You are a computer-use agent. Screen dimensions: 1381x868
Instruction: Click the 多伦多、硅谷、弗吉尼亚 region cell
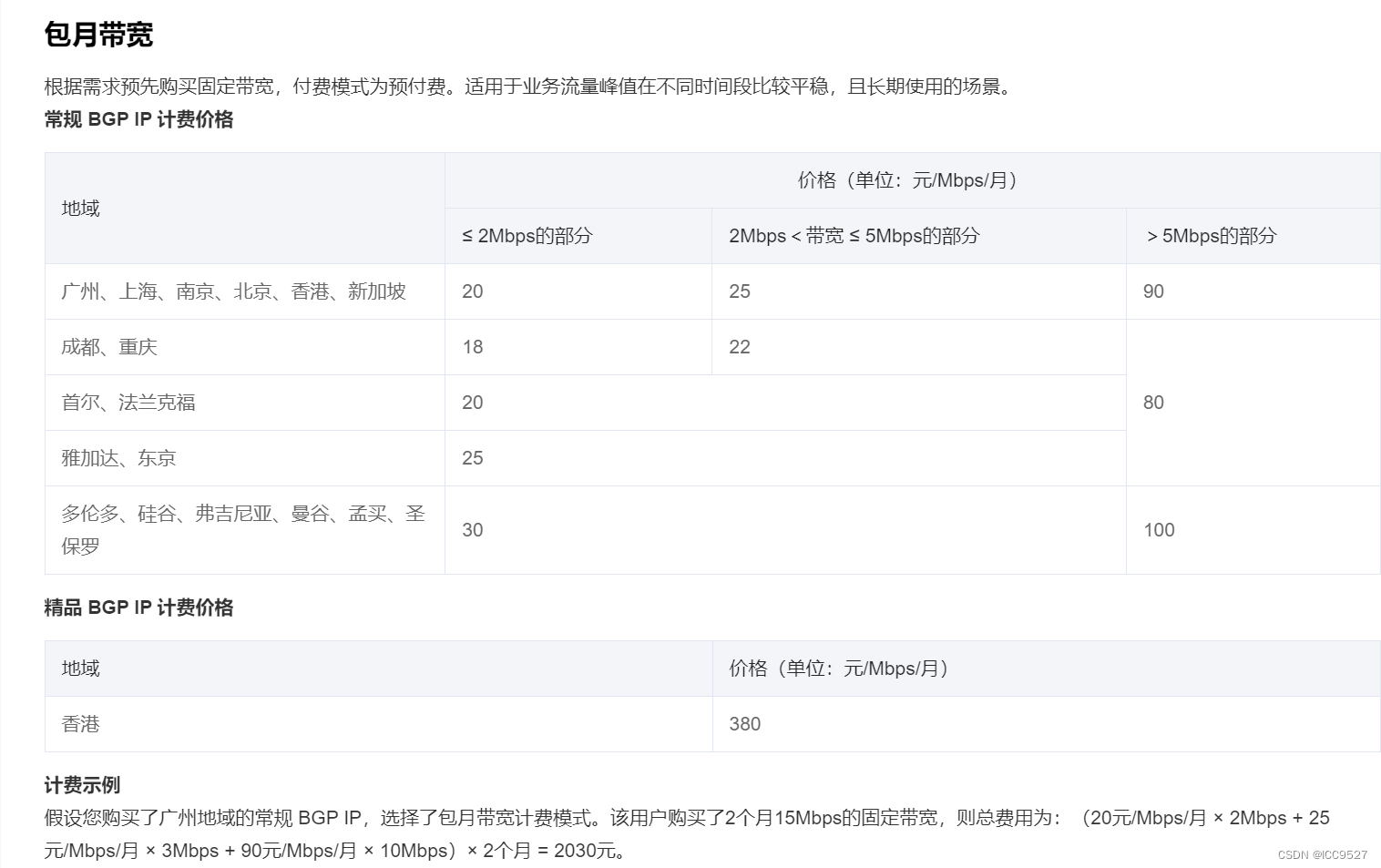pos(245,530)
